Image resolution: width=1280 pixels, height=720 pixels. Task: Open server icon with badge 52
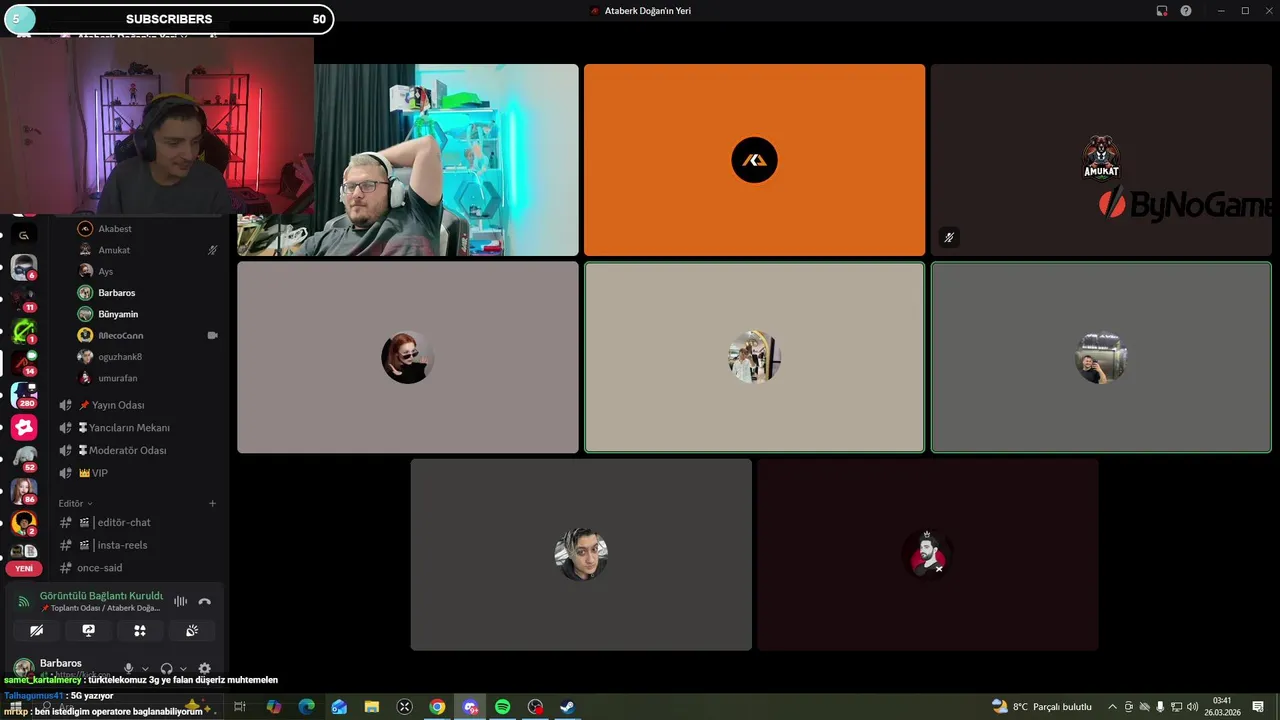tap(24, 459)
